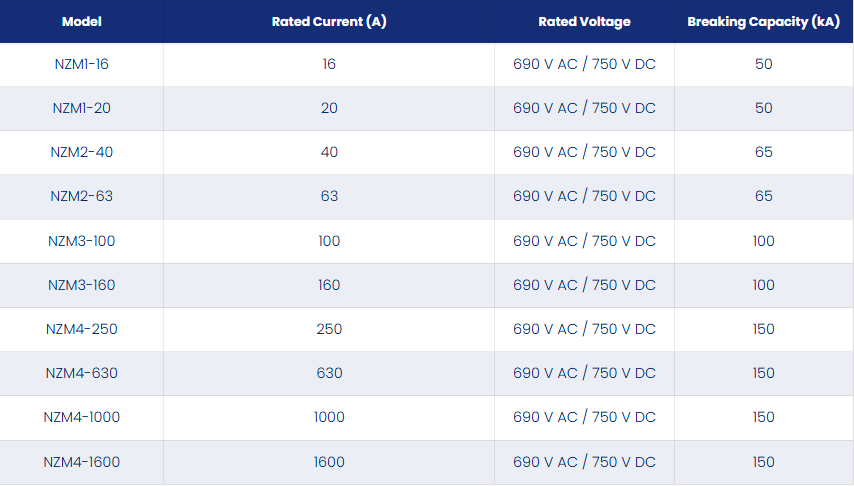Viewport: 854px width, 486px height.
Task: Click the Rated Current (A) column header
Action: (329, 22)
